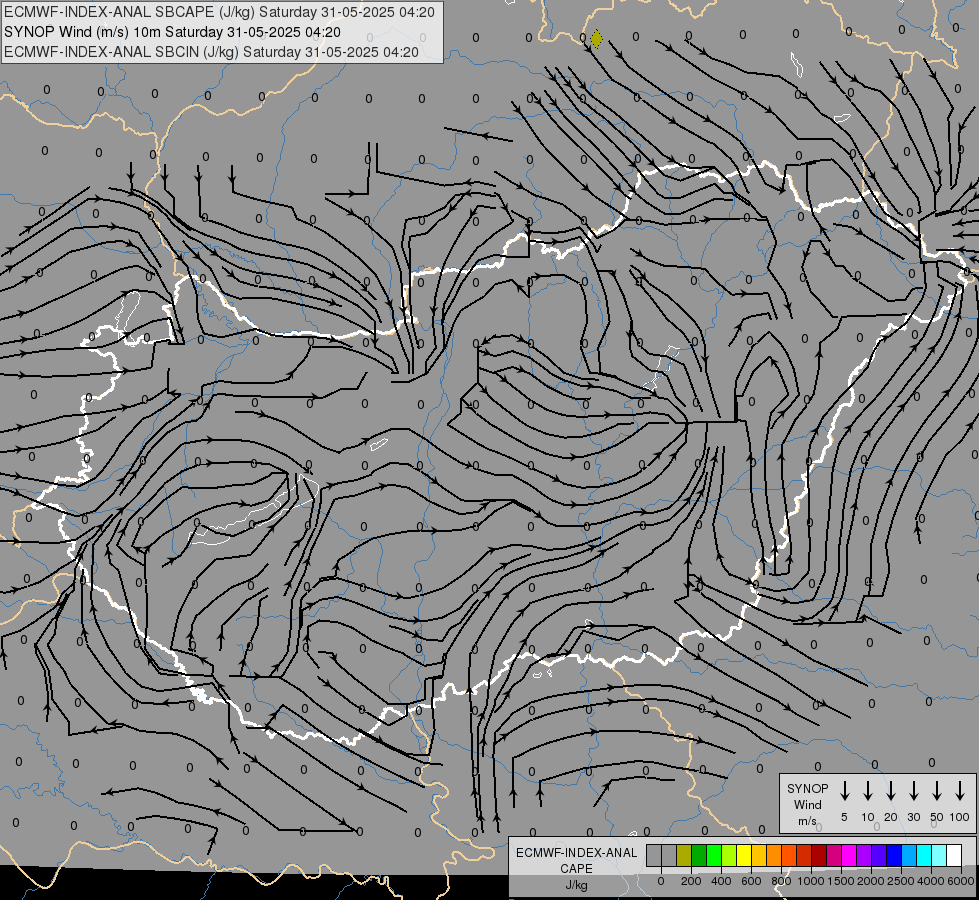This screenshot has width=979, height=900.
Task: Pick the pure yellow CAPE swatch
Action: [x=744, y=855]
